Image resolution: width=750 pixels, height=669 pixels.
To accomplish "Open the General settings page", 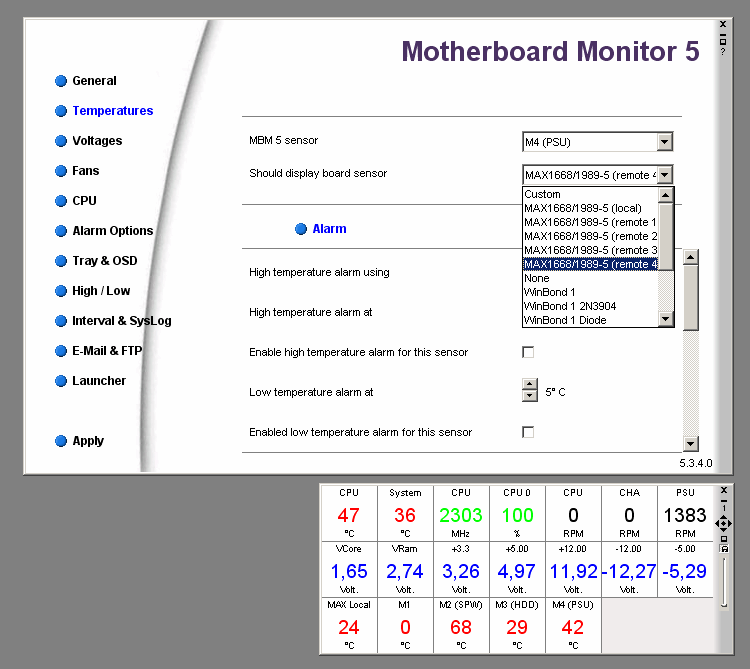I will click(94, 81).
